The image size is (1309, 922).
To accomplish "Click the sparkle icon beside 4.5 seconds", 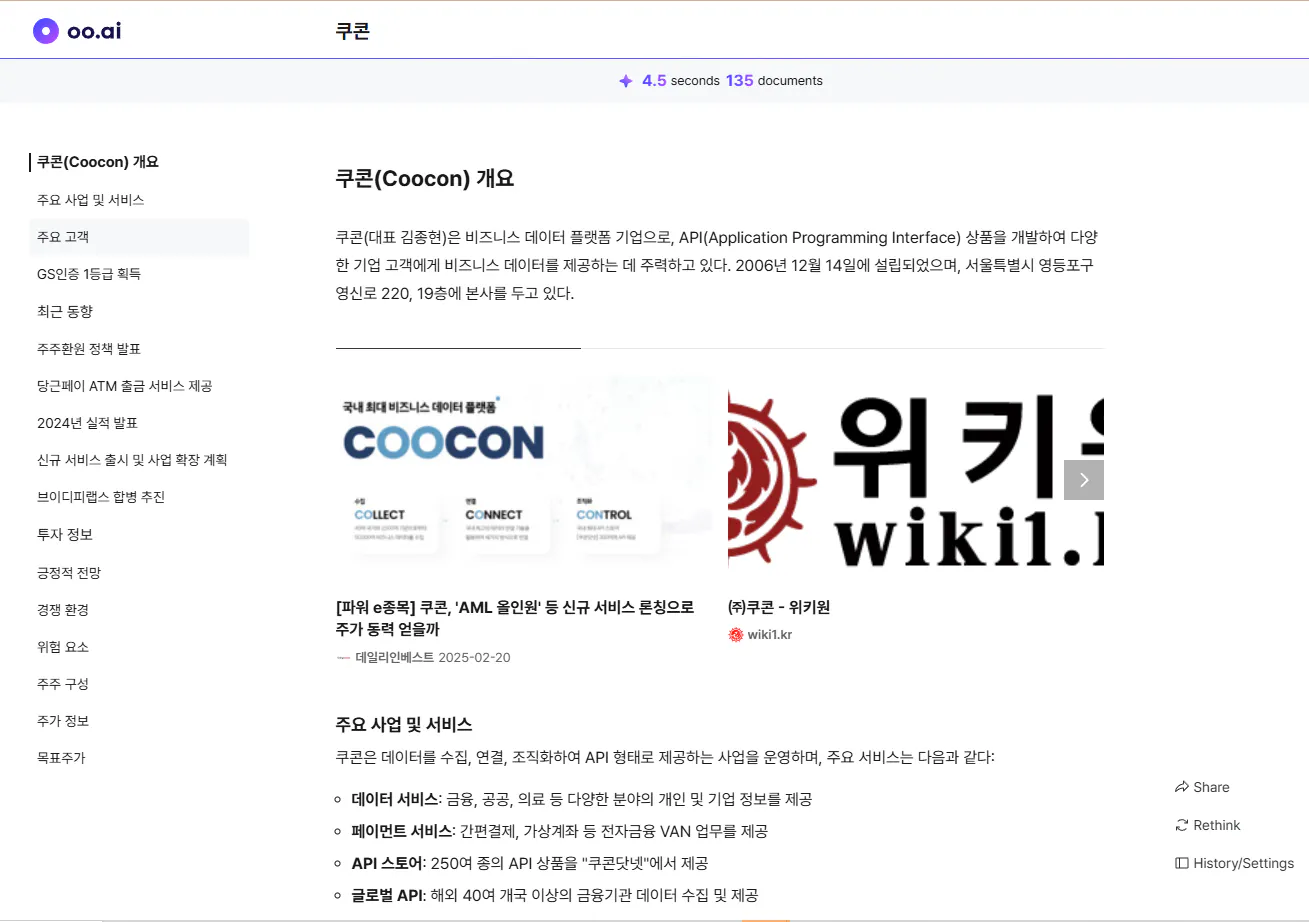I will pos(626,81).
